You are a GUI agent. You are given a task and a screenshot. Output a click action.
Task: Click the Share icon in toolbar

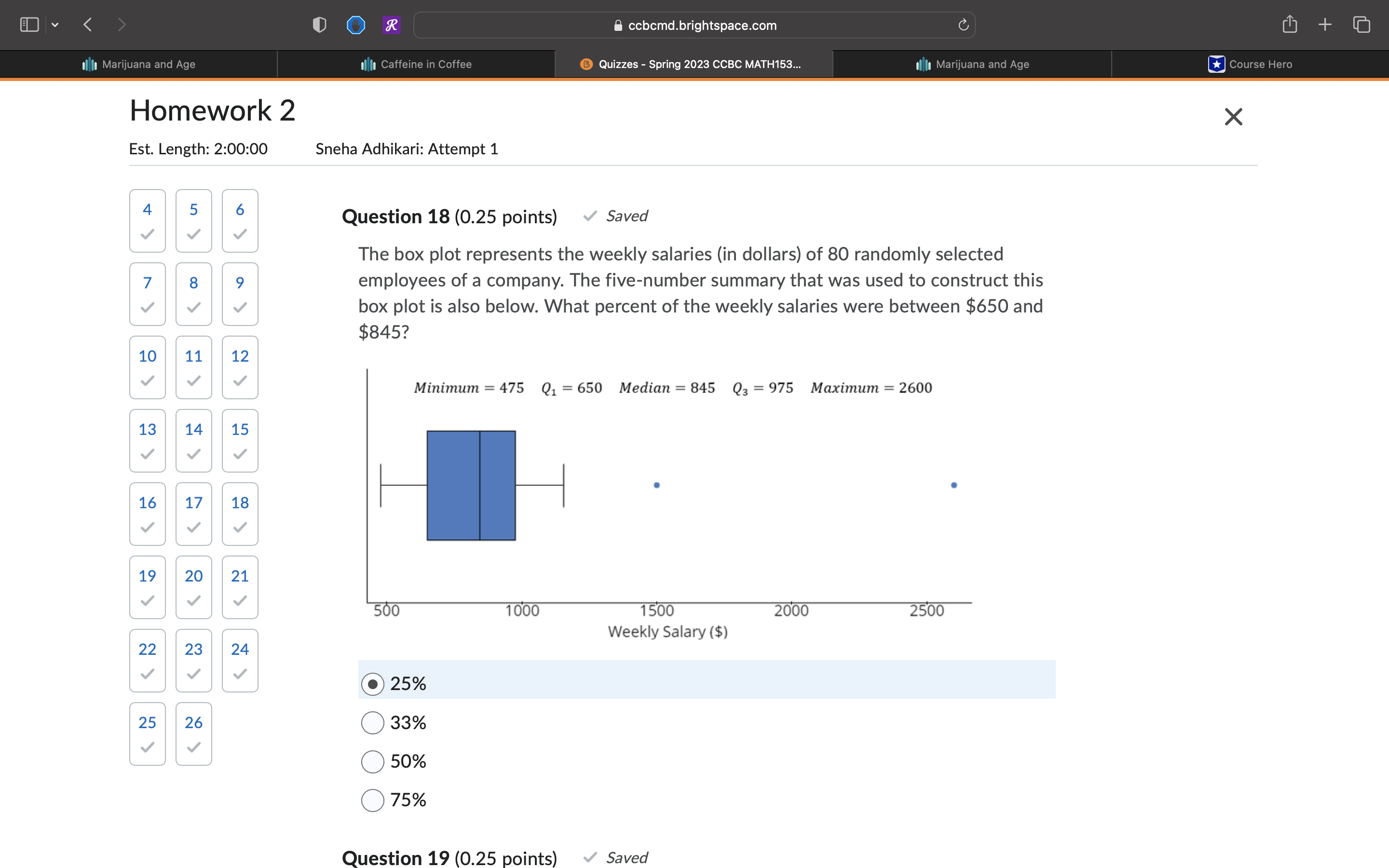point(1289,25)
